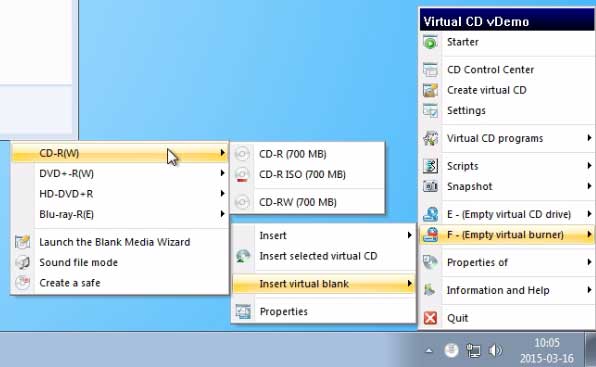Click the CD-R (700 MB) disc icon
The height and width of the screenshot is (367, 596).
(x=242, y=154)
